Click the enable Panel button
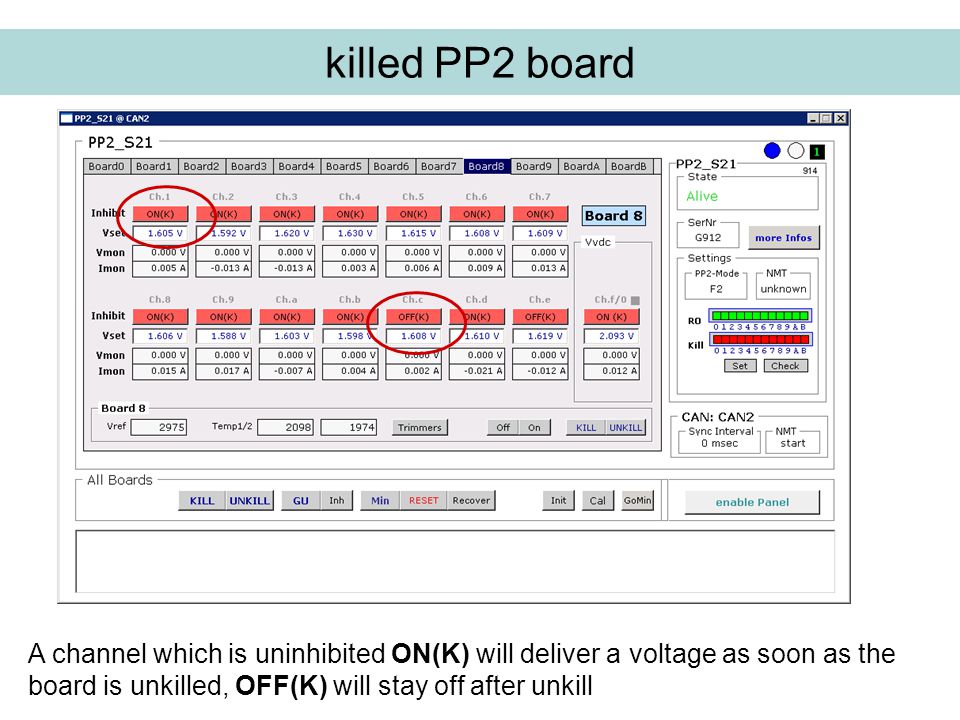960x720 pixels. 752,502
